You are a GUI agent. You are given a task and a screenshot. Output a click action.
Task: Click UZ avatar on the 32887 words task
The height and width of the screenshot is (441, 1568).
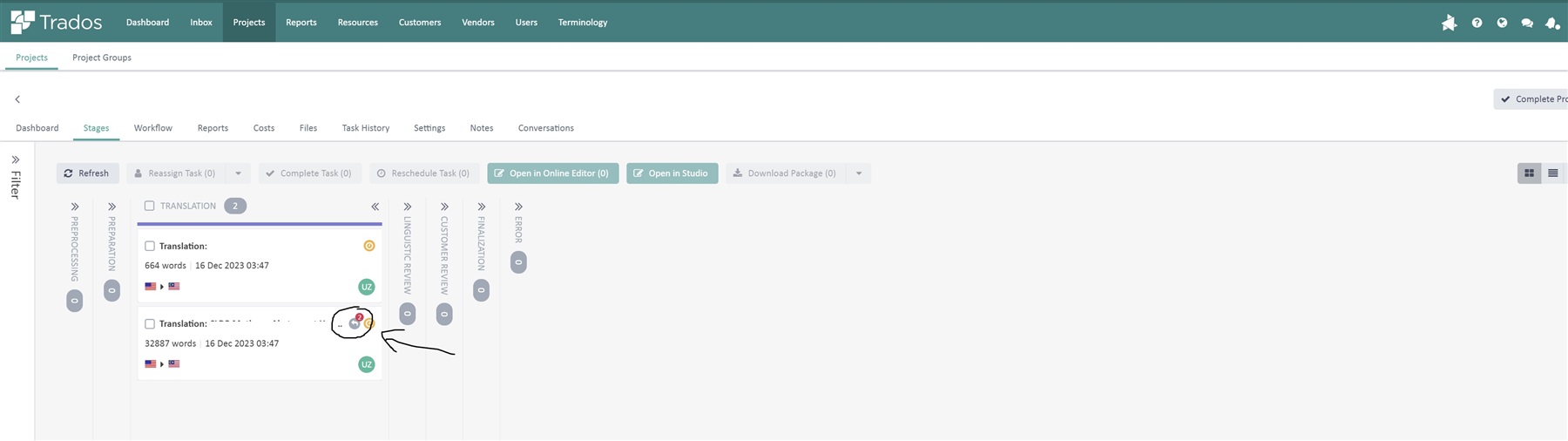367,364
